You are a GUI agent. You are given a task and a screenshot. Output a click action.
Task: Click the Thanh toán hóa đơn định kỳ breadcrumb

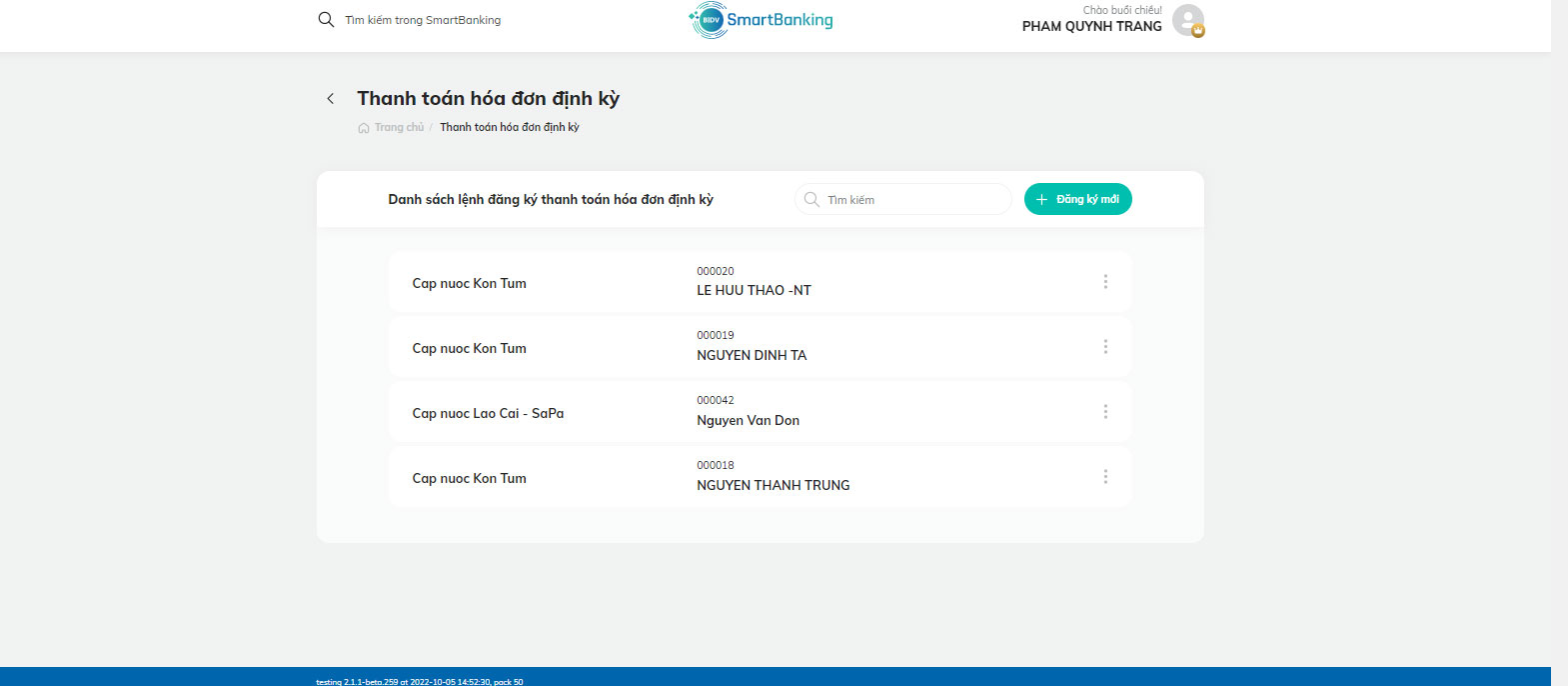510,127
